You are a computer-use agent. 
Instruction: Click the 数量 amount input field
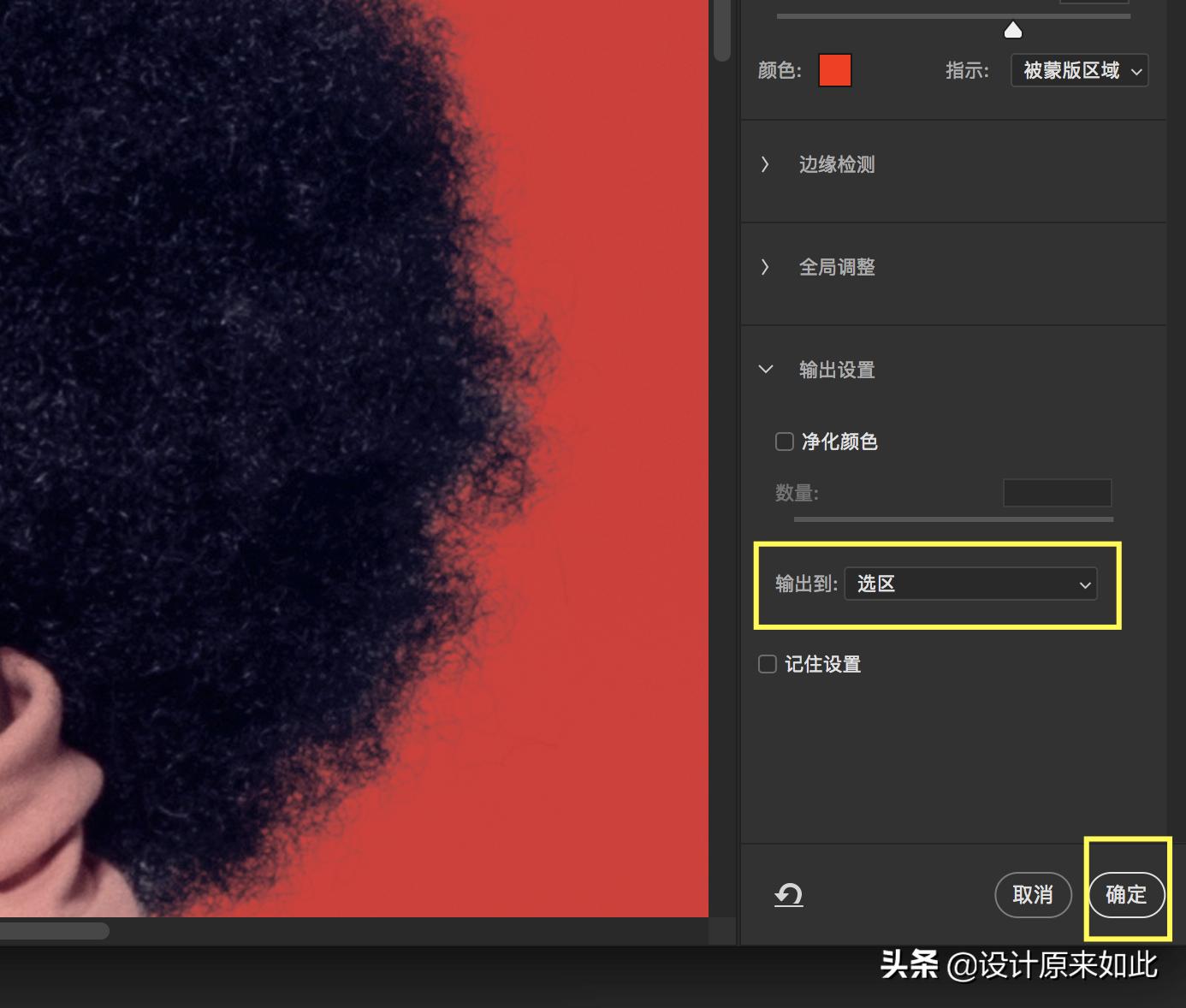pyautogui.click(x=1057, y=493)
